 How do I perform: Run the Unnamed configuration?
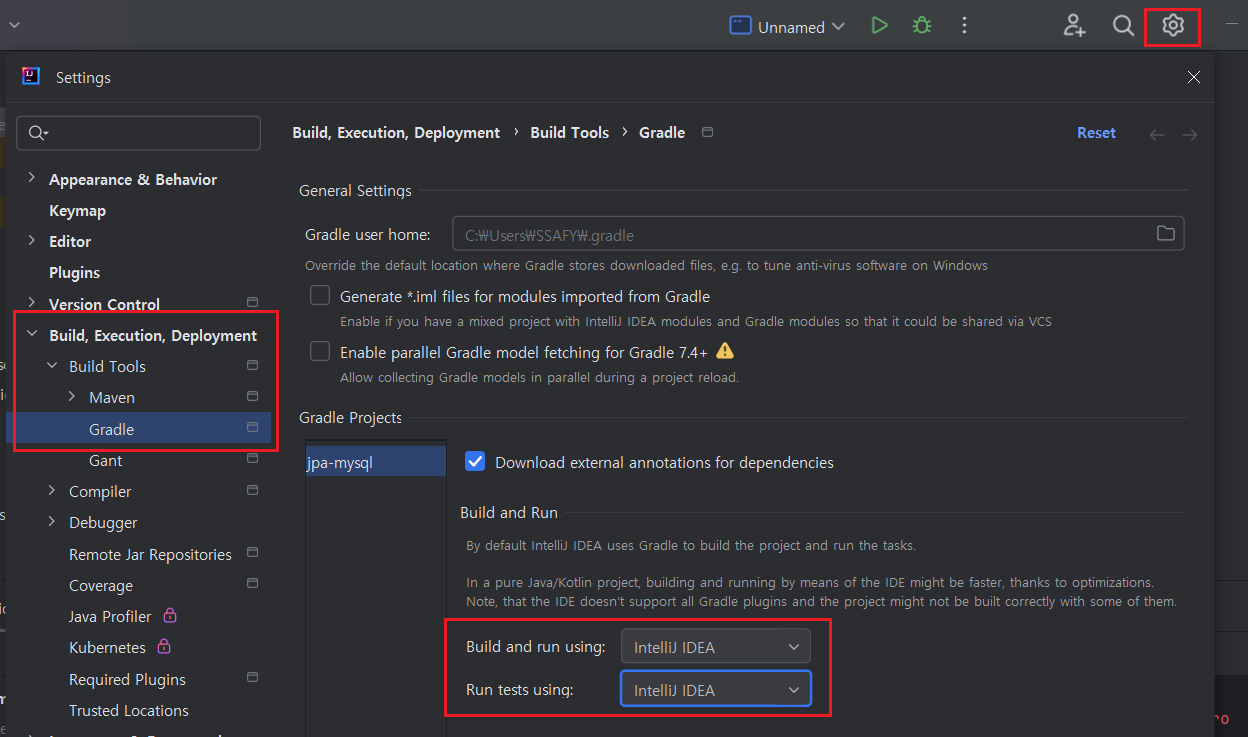pyautogui.click(x=879, y=26)
